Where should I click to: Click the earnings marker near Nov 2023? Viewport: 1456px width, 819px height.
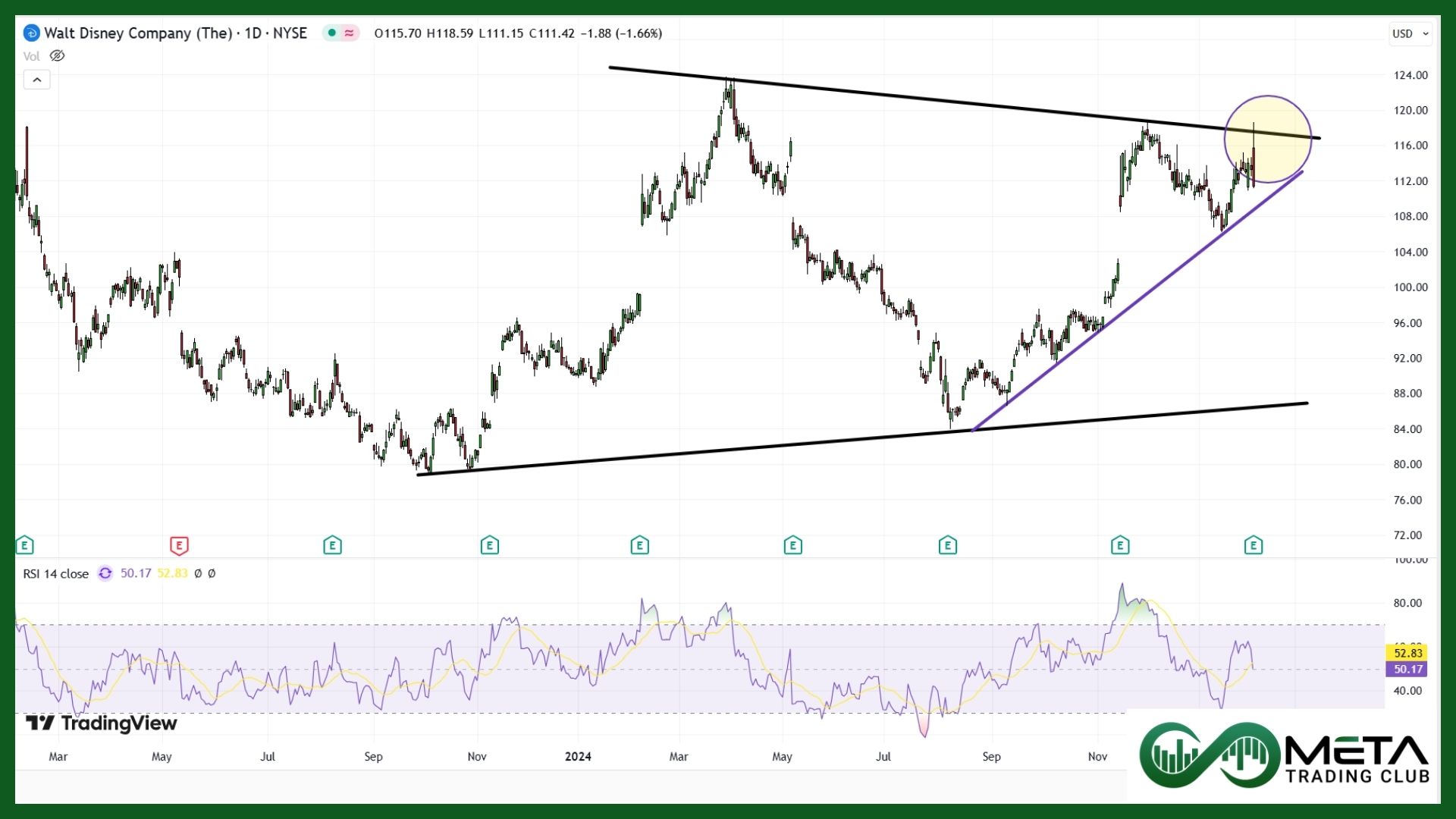click(x=490, y=544)
